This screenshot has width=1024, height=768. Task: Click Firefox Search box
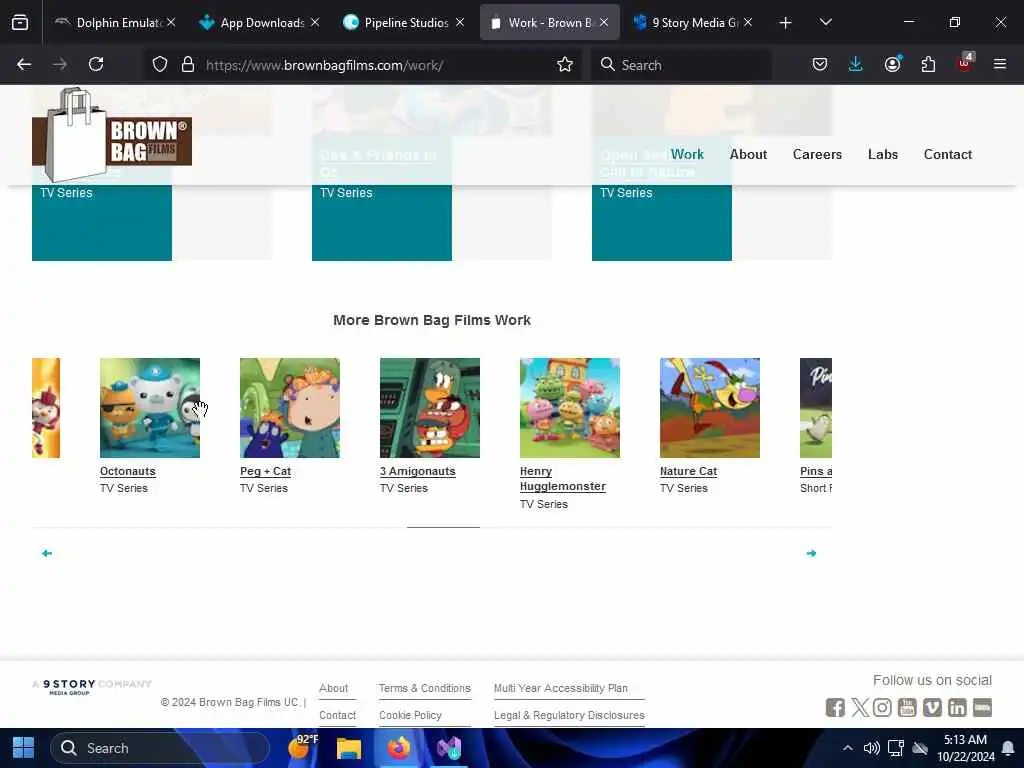(x=681, y=65)
